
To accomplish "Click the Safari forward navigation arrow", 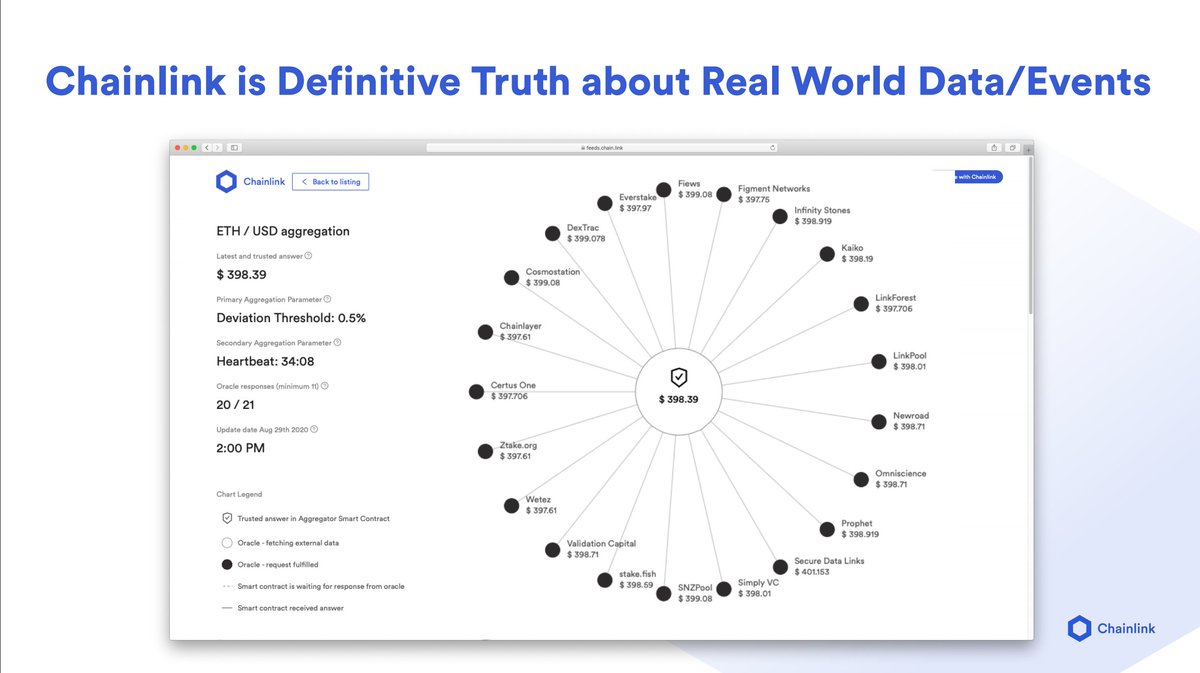I will pos(217,147).
